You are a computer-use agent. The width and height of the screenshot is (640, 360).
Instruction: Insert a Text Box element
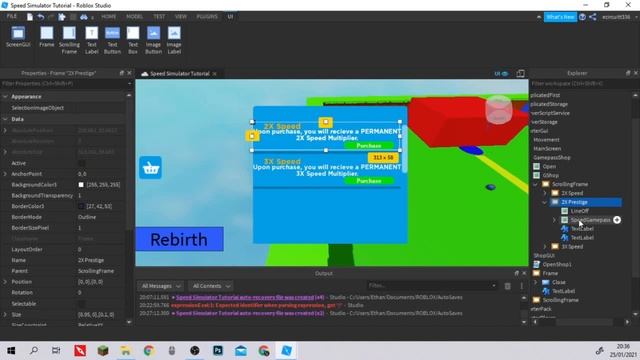[x=133, y=40]
